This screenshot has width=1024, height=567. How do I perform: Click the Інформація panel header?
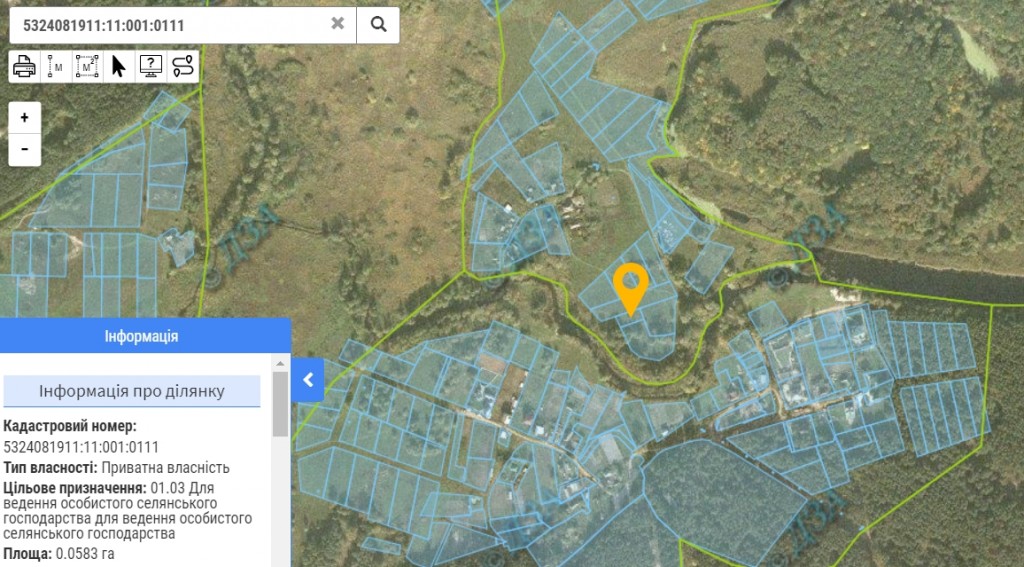pos(141,336)
